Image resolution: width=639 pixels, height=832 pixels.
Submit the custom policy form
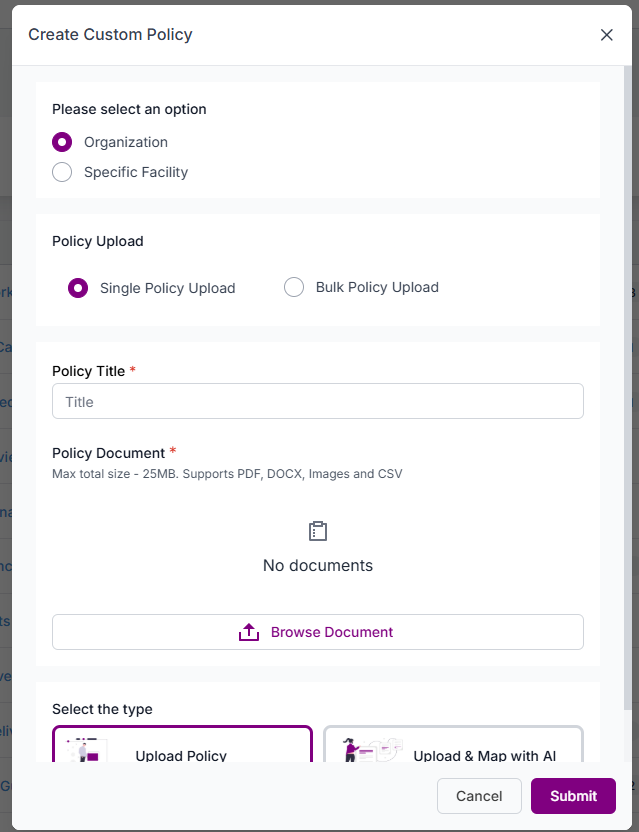tap(573, 796)
